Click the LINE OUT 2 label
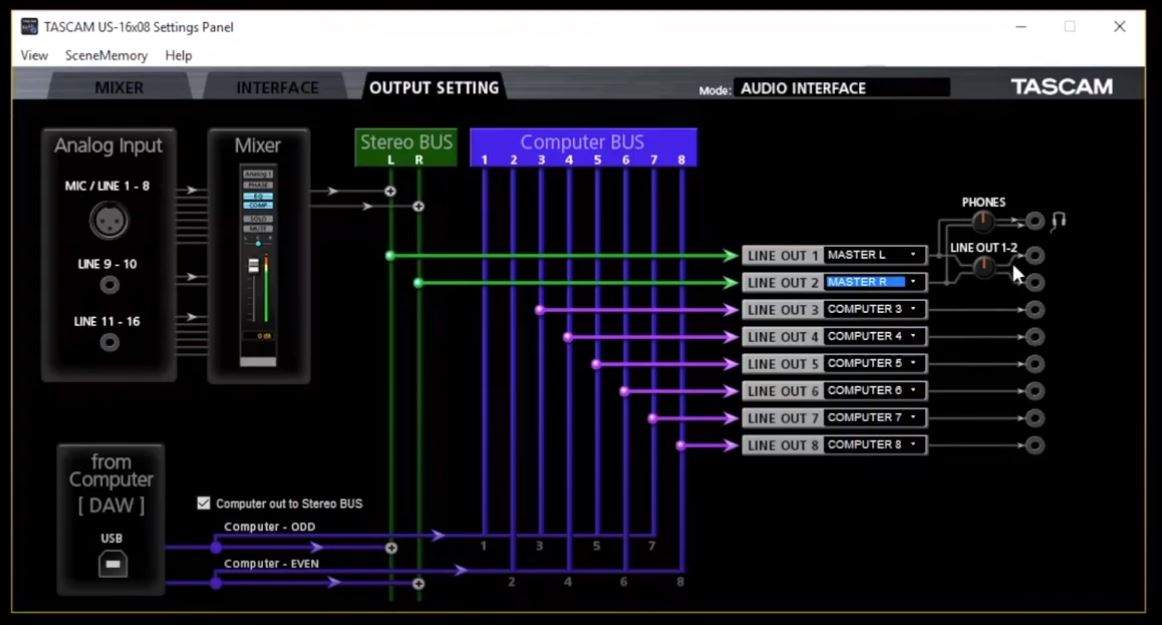The width and height of the screenshot is (1162, 625). (x=783, y=282)
